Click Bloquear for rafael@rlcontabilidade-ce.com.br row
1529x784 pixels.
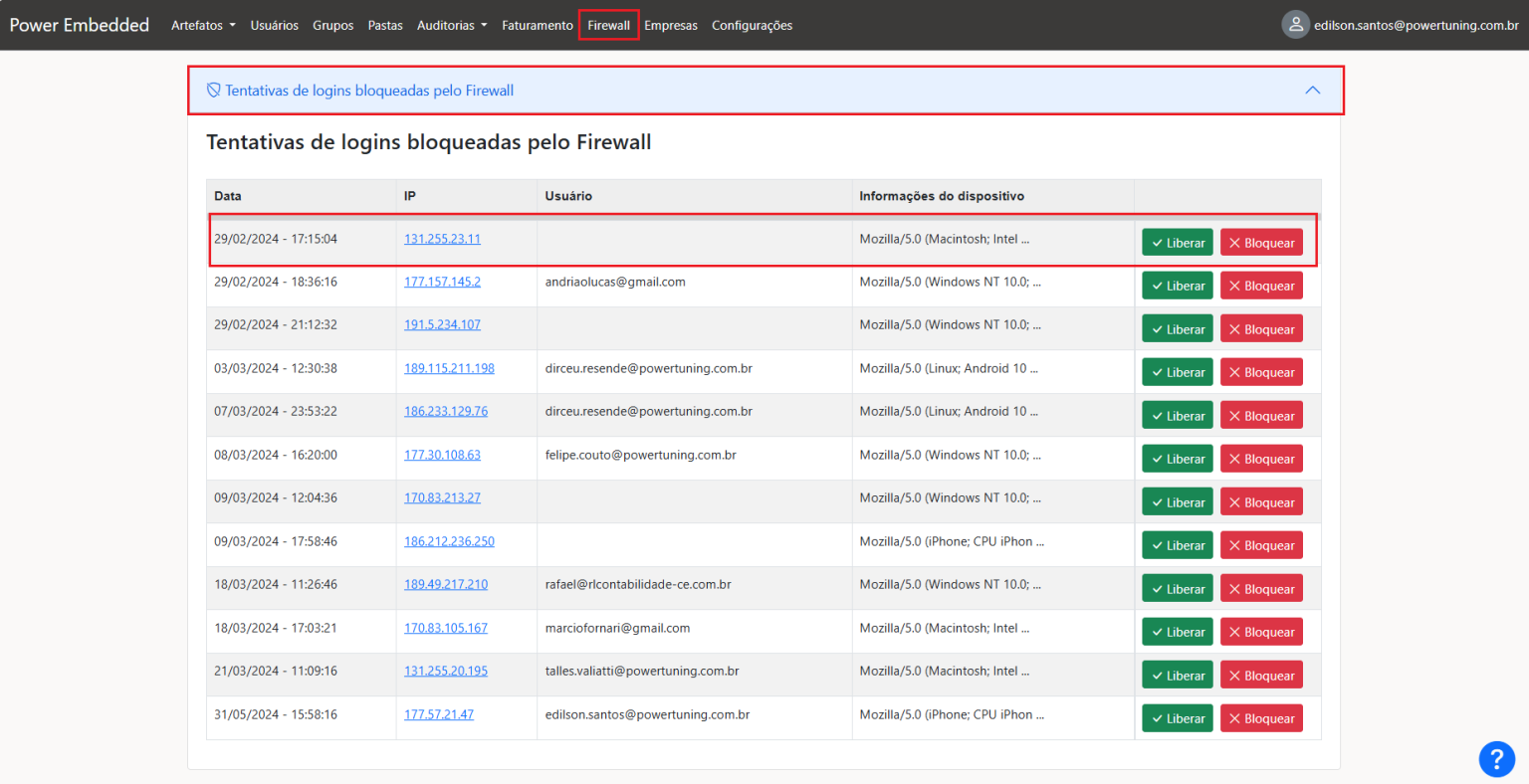pyautogui.click(x=1261, y=589)
